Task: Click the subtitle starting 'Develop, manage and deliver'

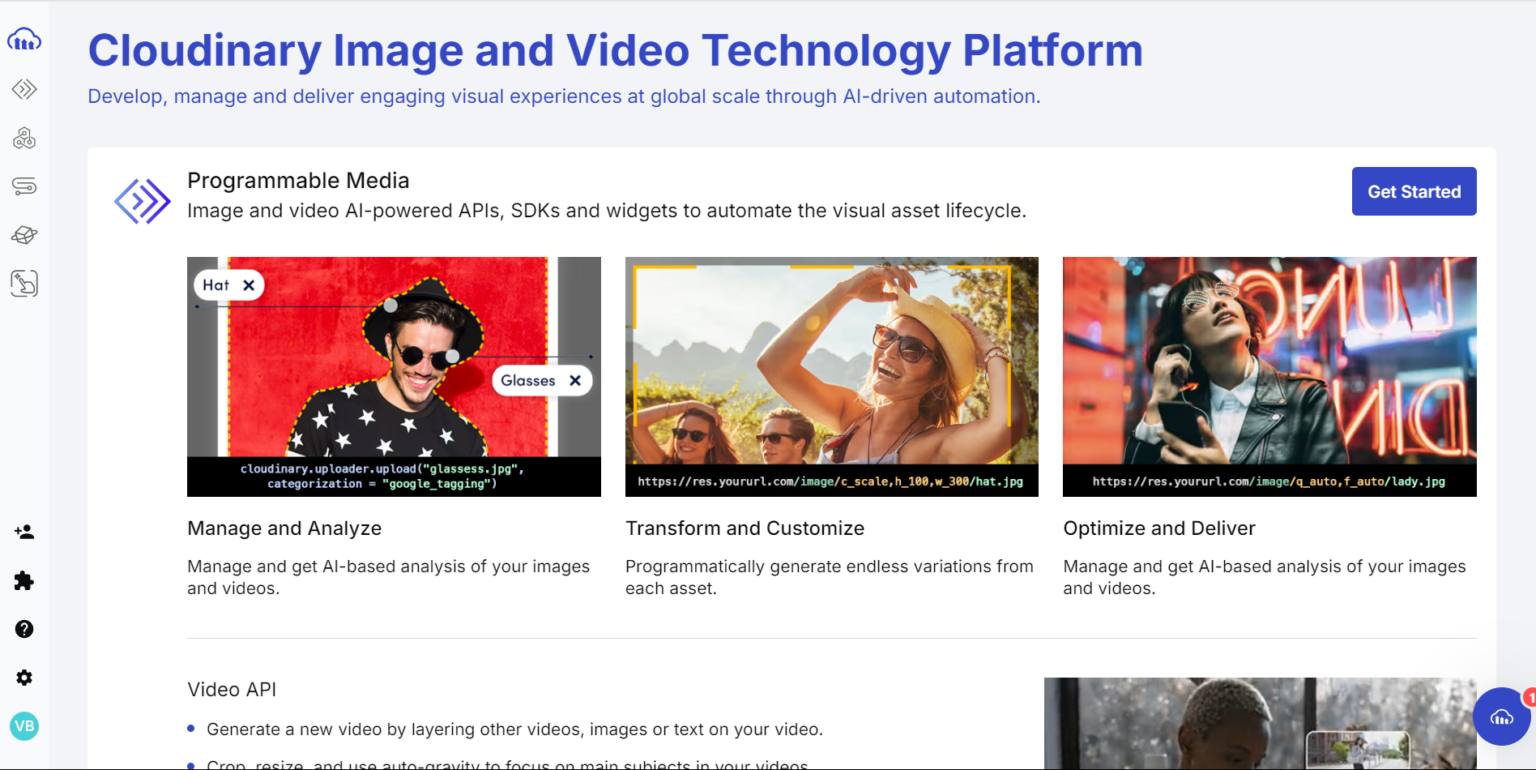Action: [x=564, y=97]
